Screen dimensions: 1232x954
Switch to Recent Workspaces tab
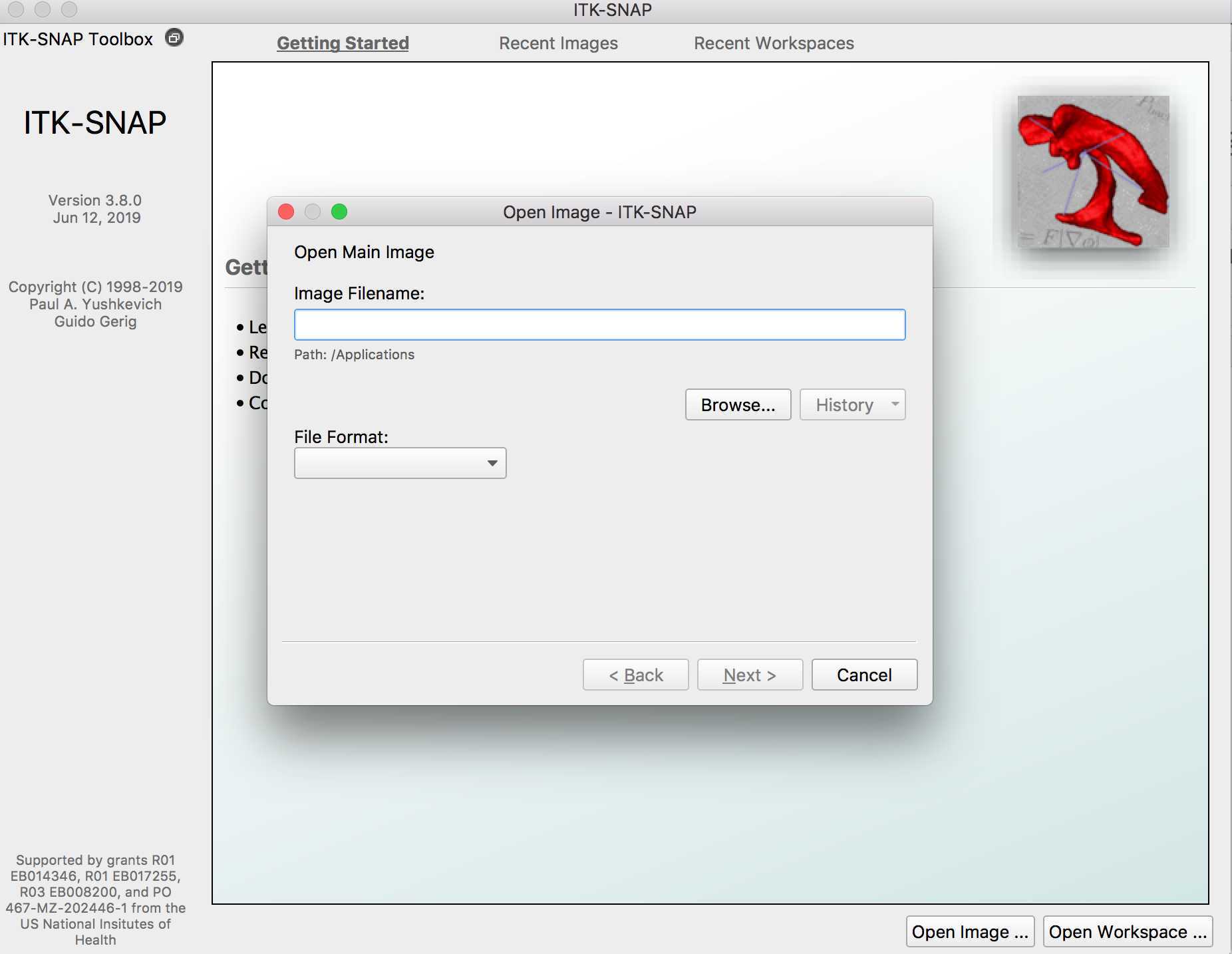tap(774, 43)
